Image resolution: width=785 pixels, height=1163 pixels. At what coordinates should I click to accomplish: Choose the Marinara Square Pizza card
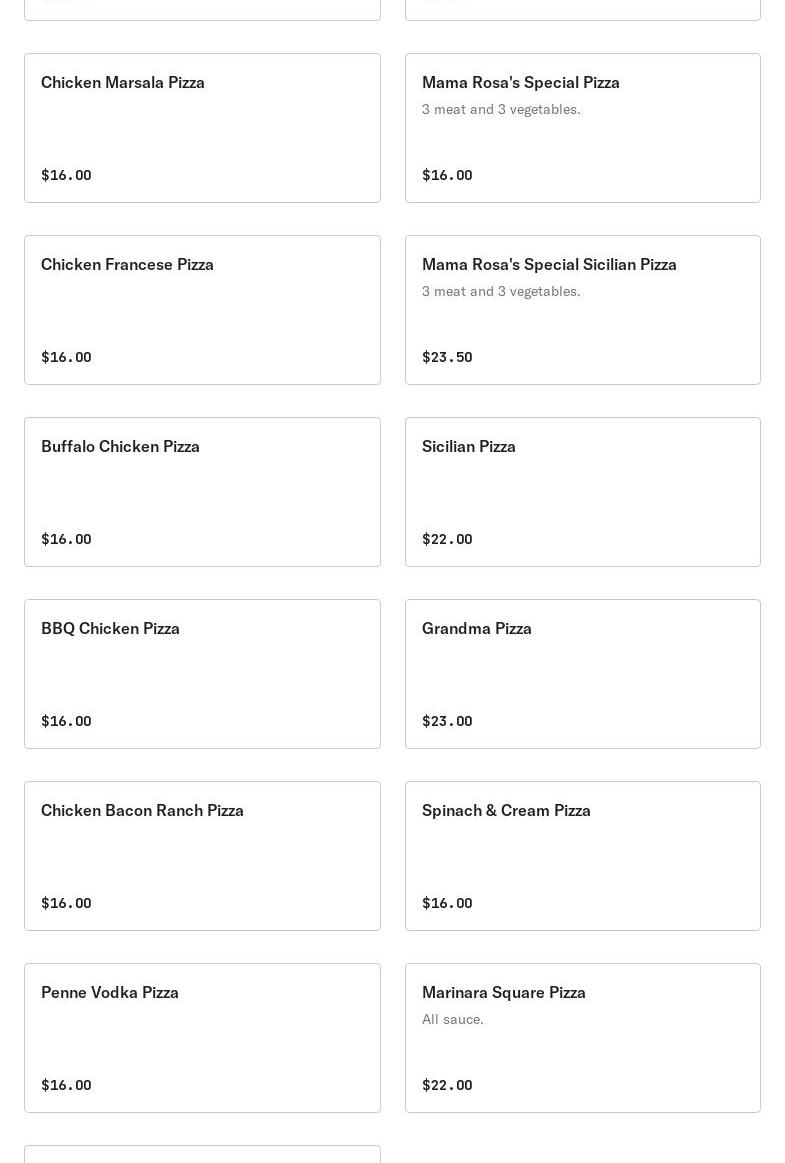[582, 1038]
